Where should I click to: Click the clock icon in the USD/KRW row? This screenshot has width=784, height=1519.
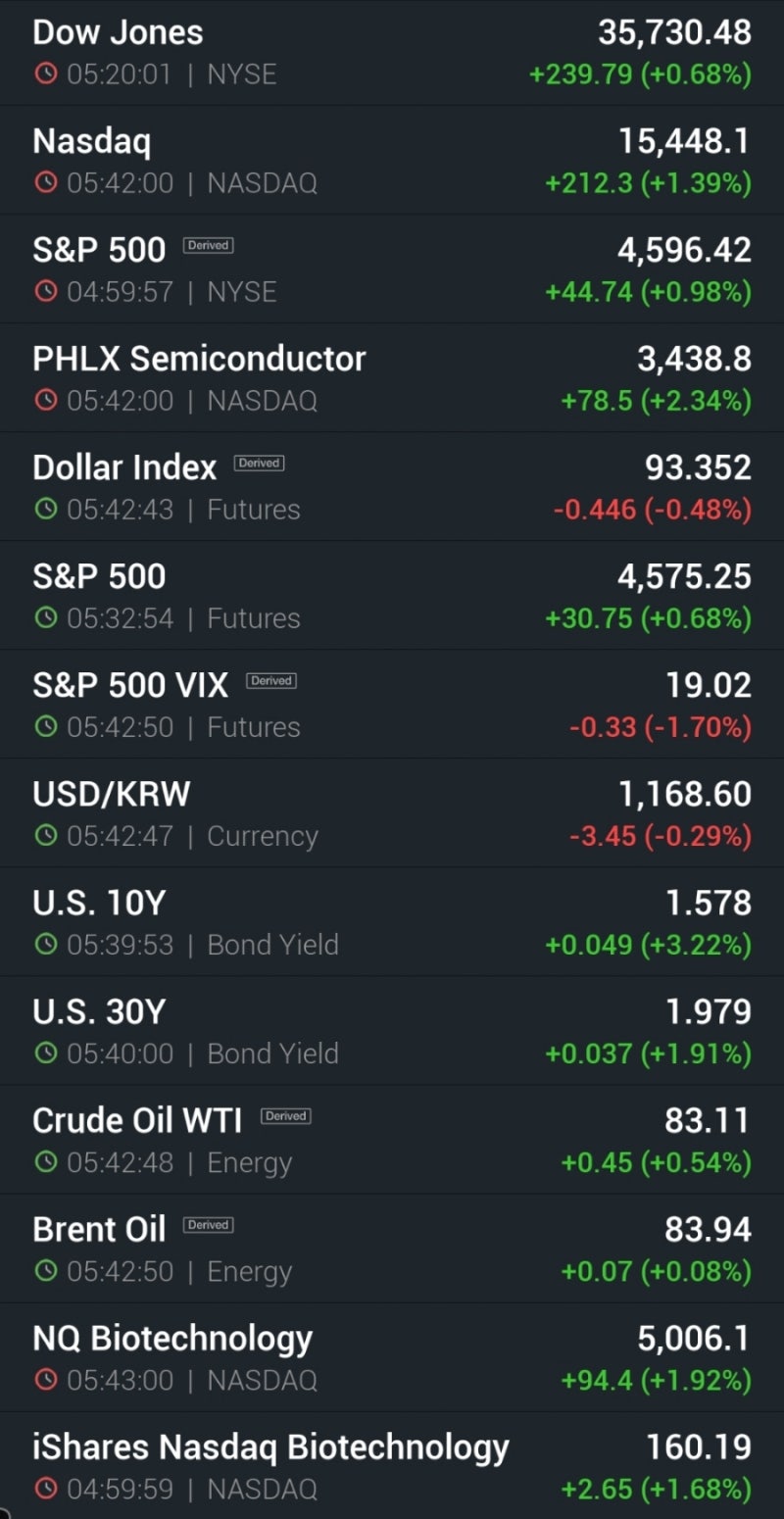point(45,836)
